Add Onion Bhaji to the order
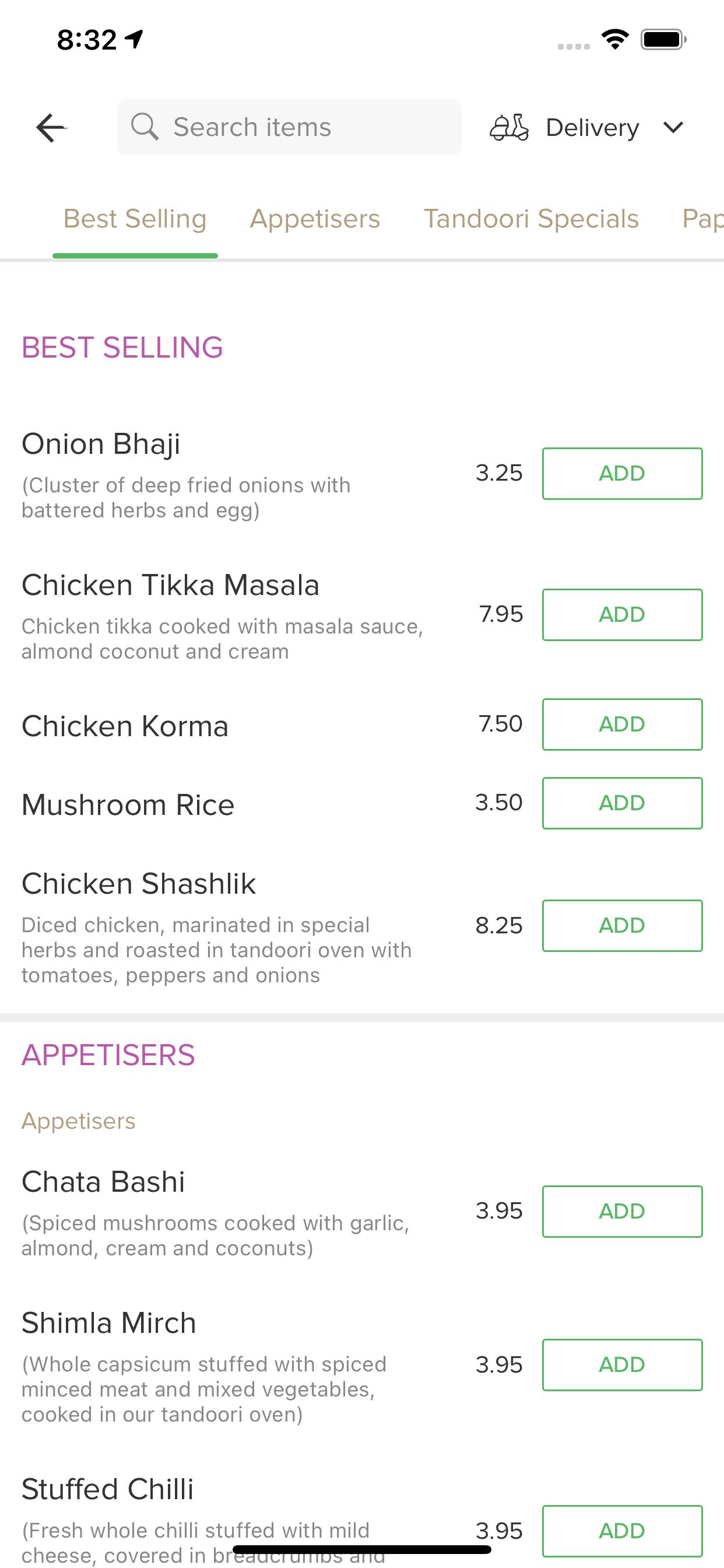This screenshot has height=1568, width=724. point(622,474)
